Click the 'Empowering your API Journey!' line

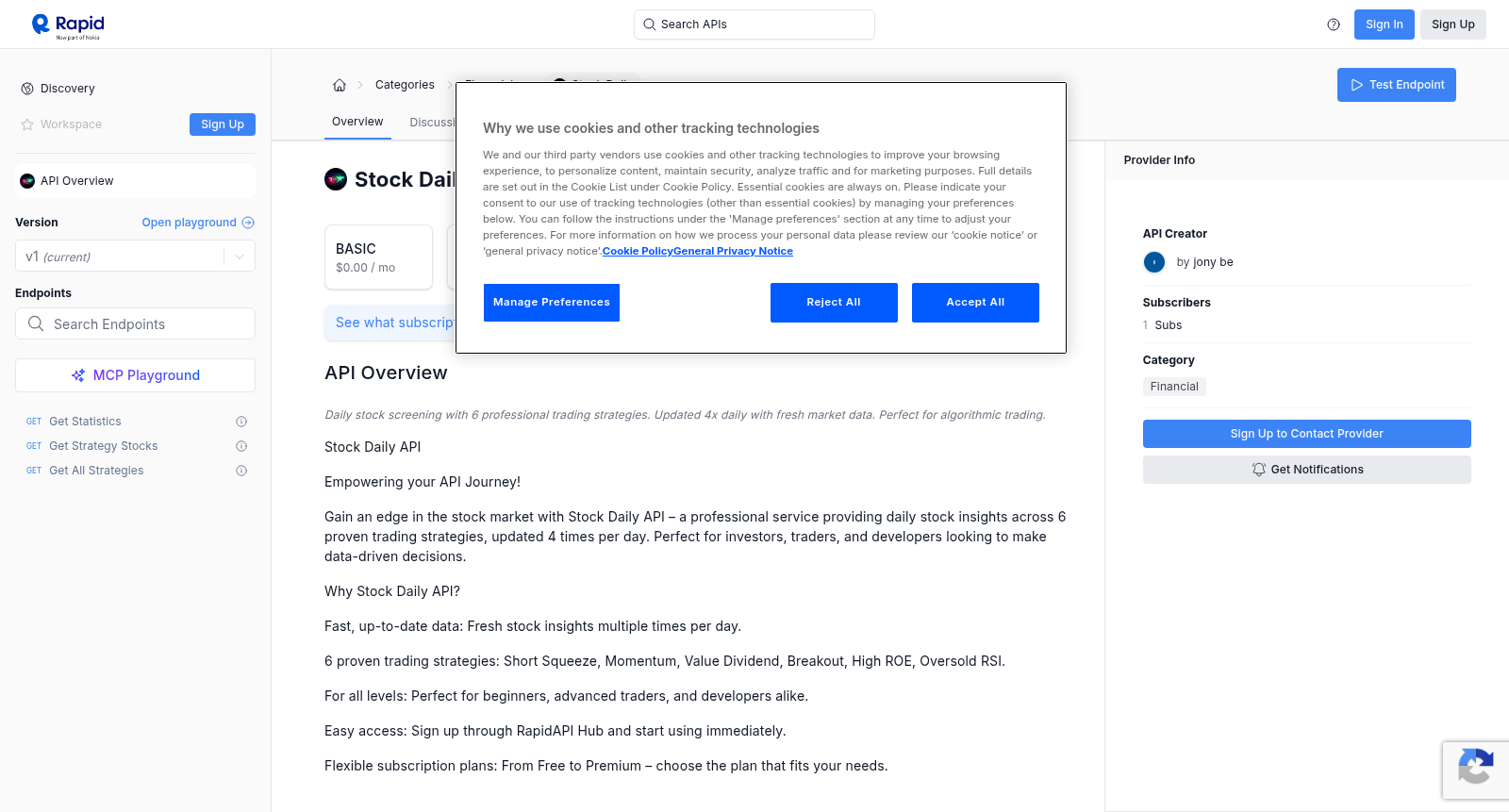point(423,482)
